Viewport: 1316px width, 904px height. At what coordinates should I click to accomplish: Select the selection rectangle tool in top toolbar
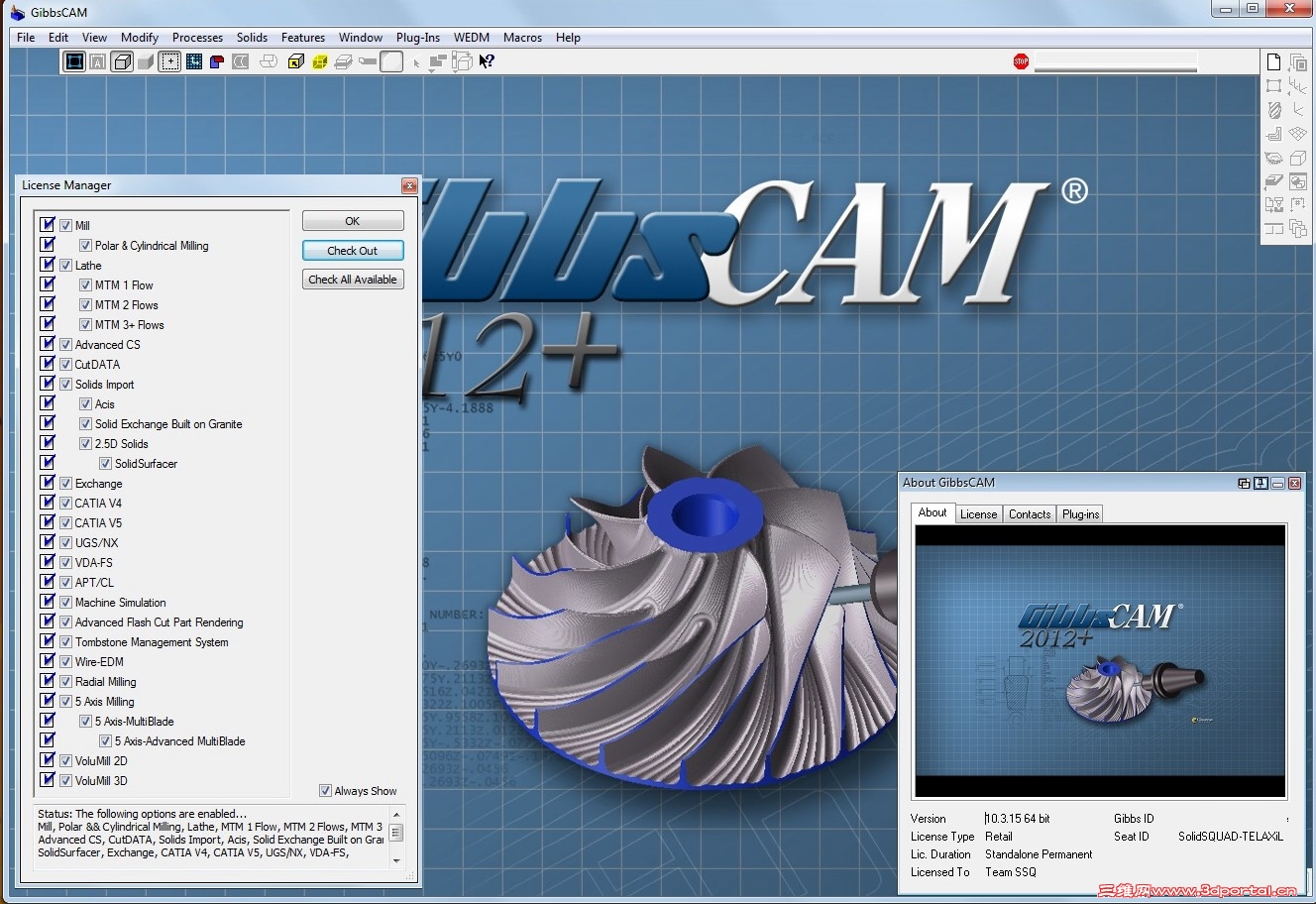(172, 61)
